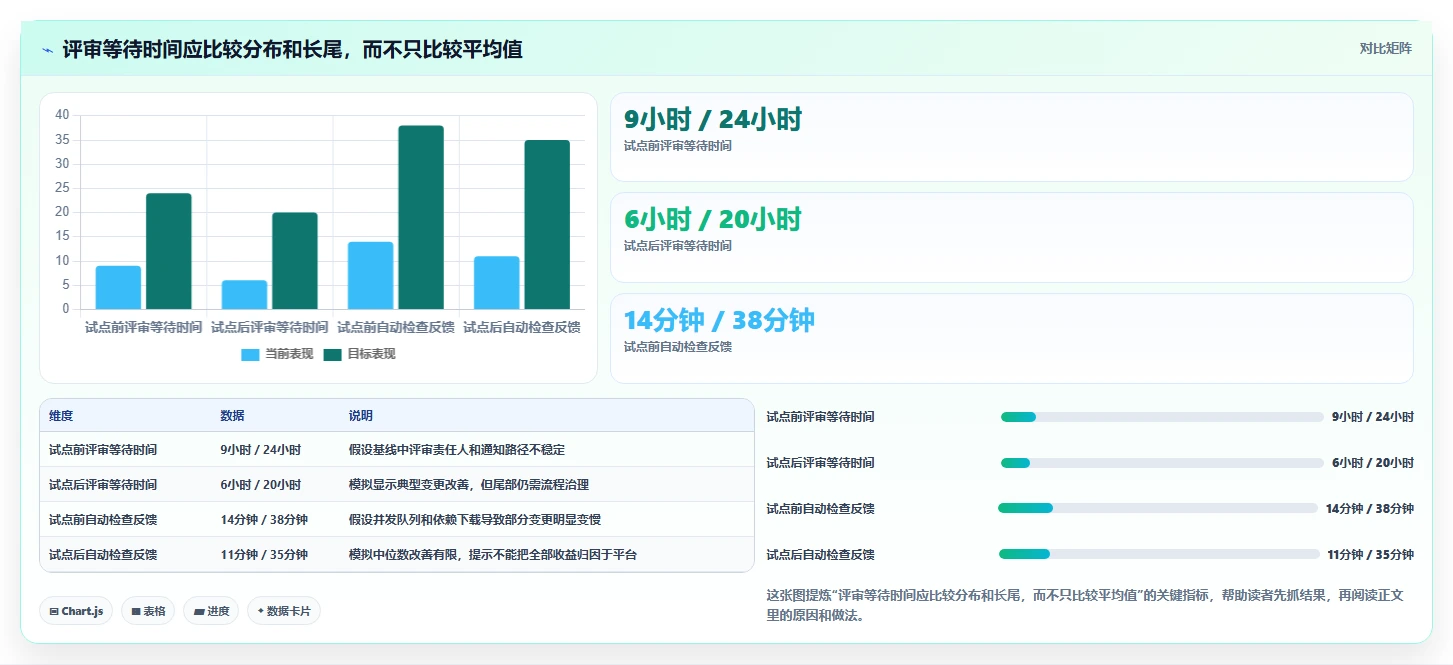Screen dimensions: 1453x665
Task: Click the light blue bar for 试点前自动检查反馈
Action: pyautogui.click(x=370, y=275)
